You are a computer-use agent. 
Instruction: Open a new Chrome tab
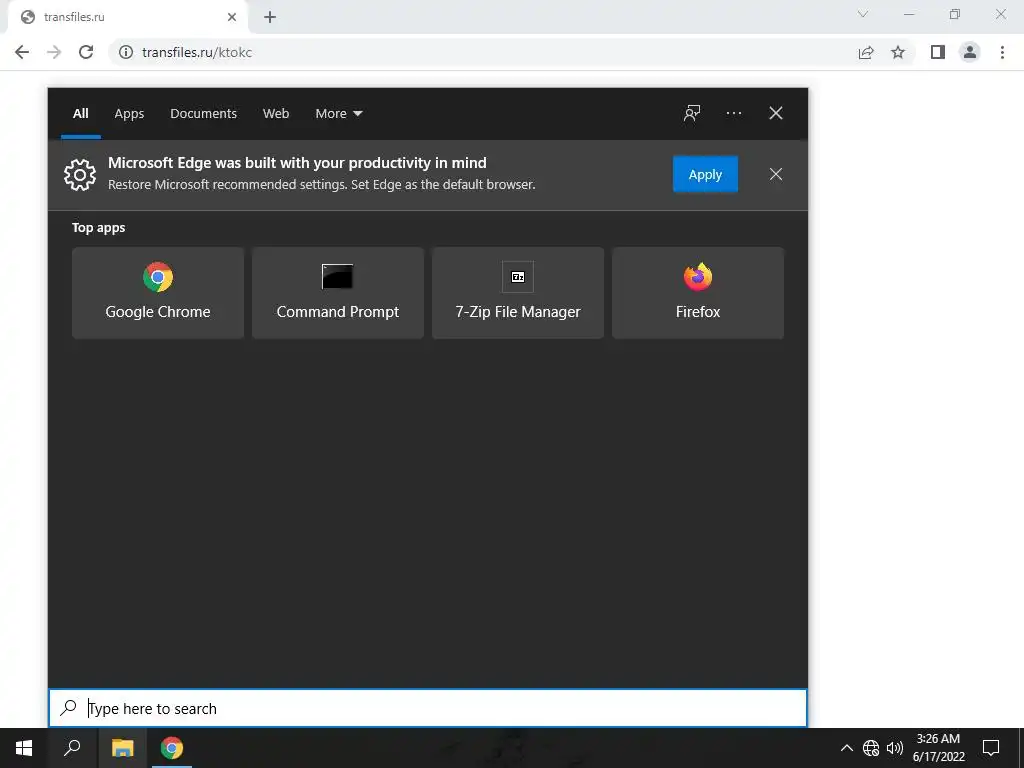270,17
